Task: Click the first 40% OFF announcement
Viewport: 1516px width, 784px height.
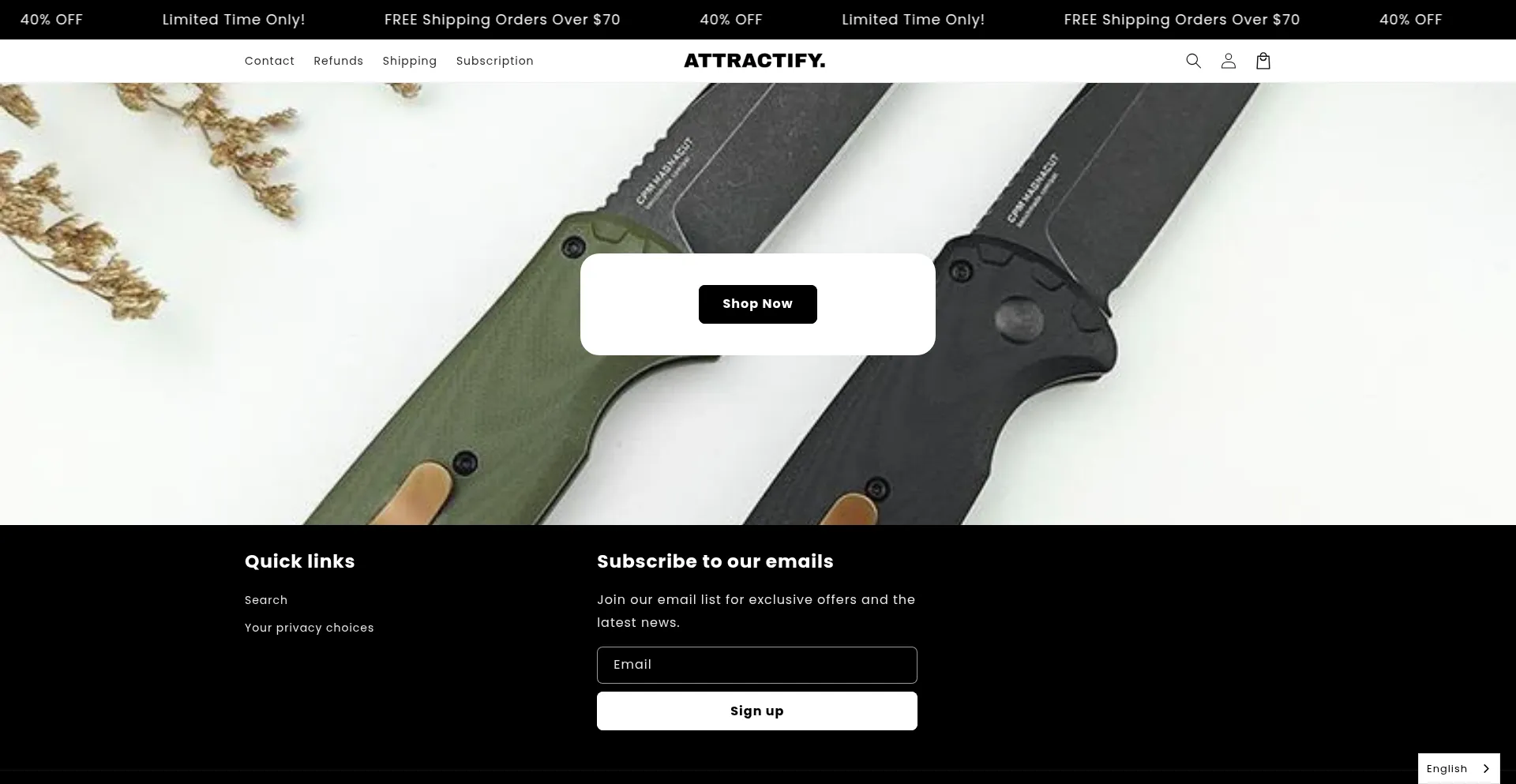Action: 51,20
